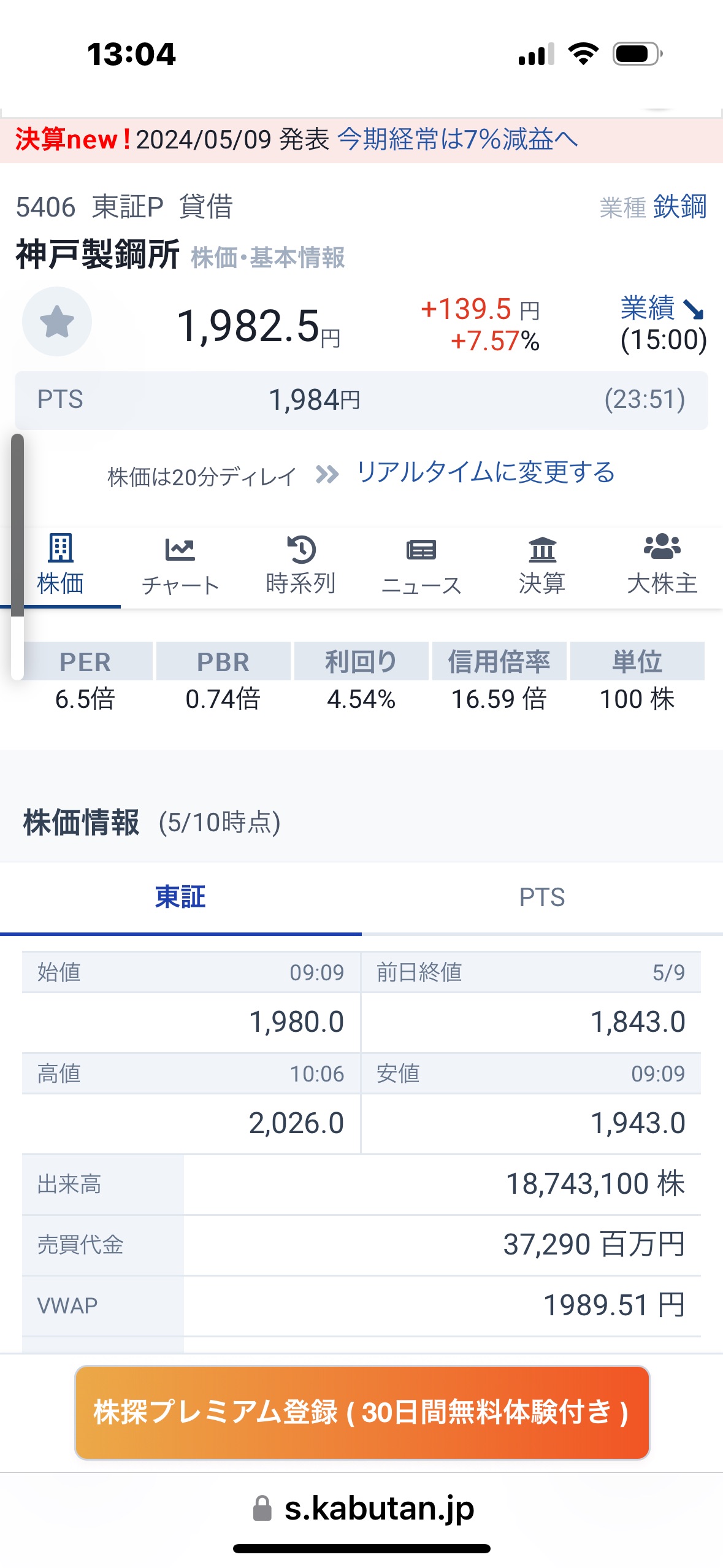The width and height of the screenshot is (723, 1568).
Task: Tap the gray vertical scrollbar handle
Action: click(x=17, y=525)
